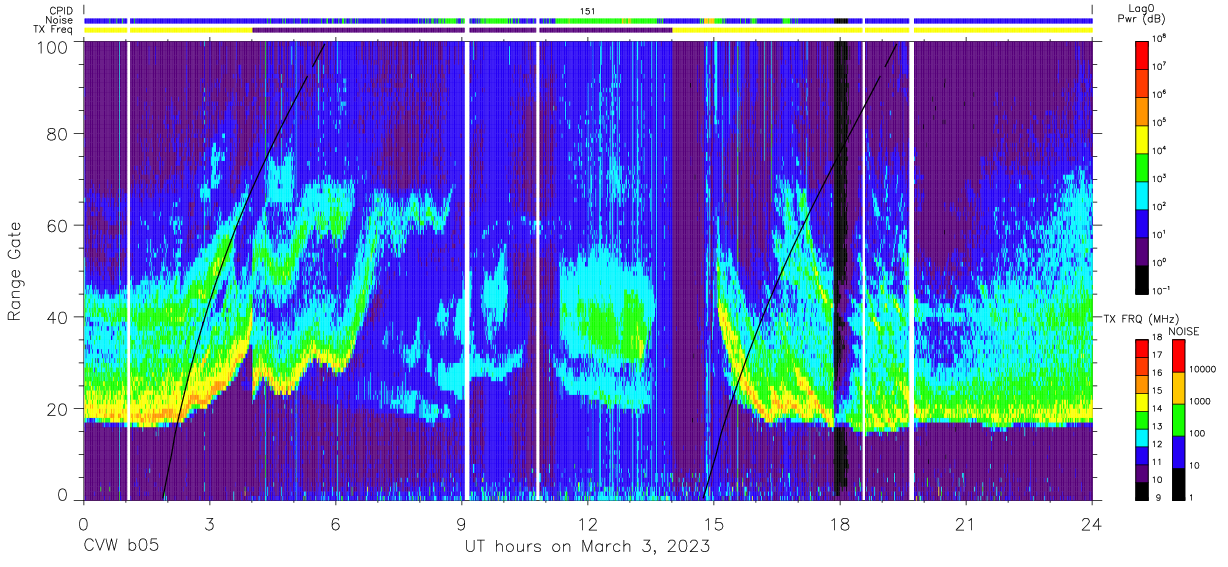Click the UT hours on March 3, 2023 label

click(x=588, y=547)
